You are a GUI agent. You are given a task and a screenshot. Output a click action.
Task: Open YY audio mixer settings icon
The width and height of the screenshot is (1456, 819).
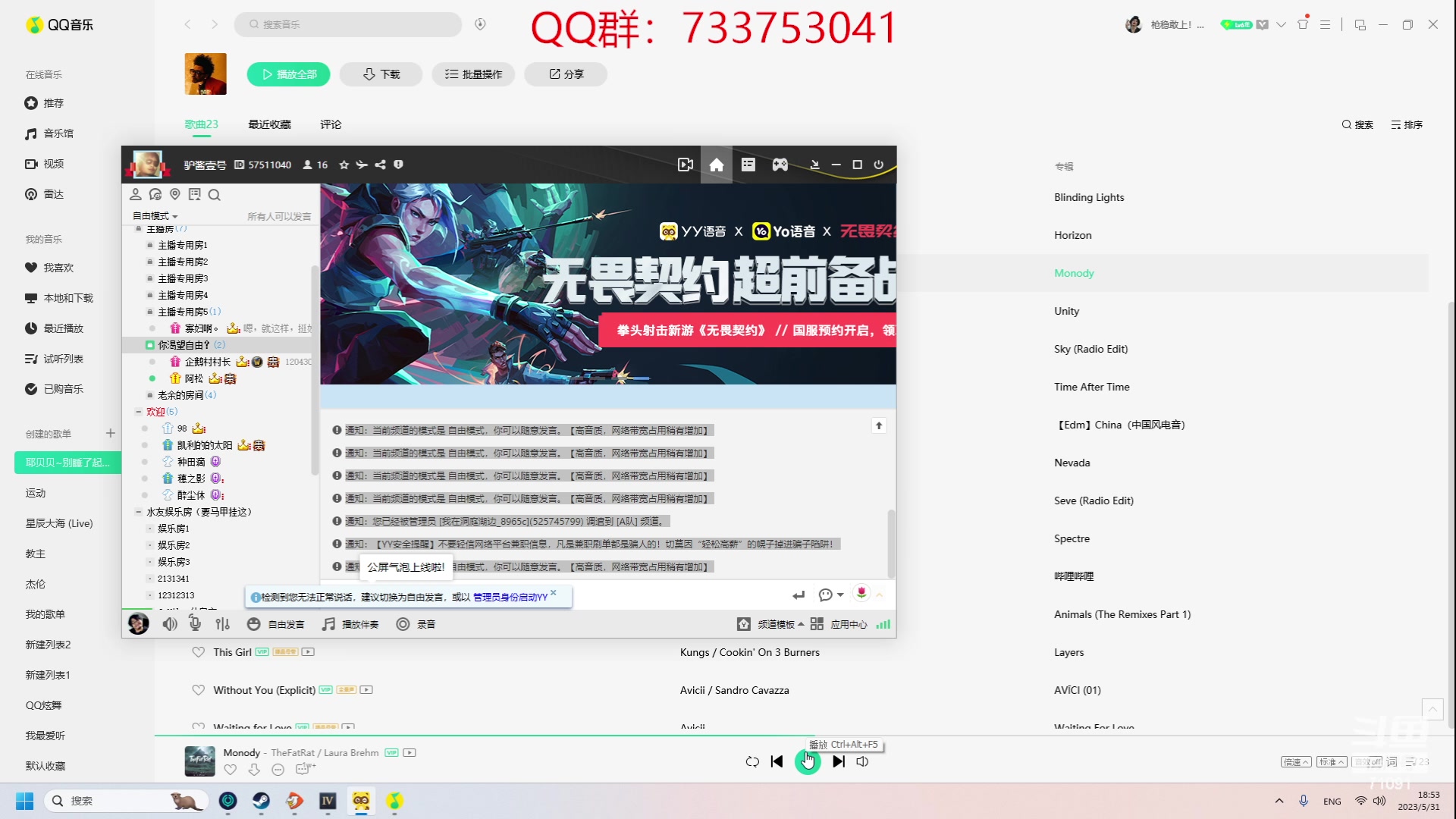pyautogui.click(x=222, y=624)
